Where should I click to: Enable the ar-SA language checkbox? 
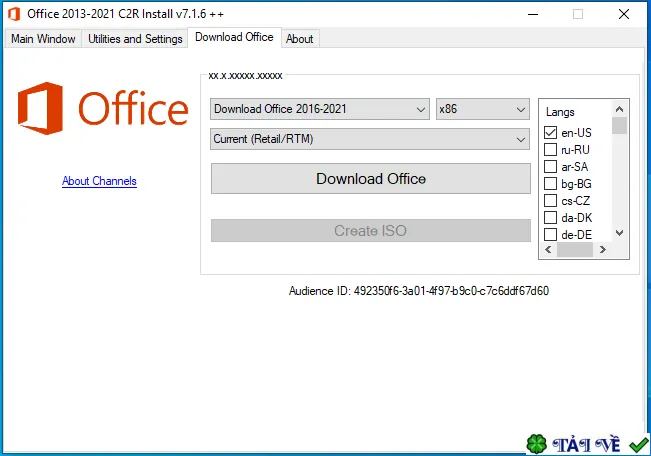551,167
